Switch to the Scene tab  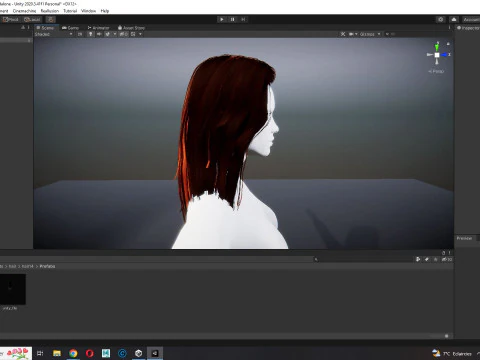(45, 28)
